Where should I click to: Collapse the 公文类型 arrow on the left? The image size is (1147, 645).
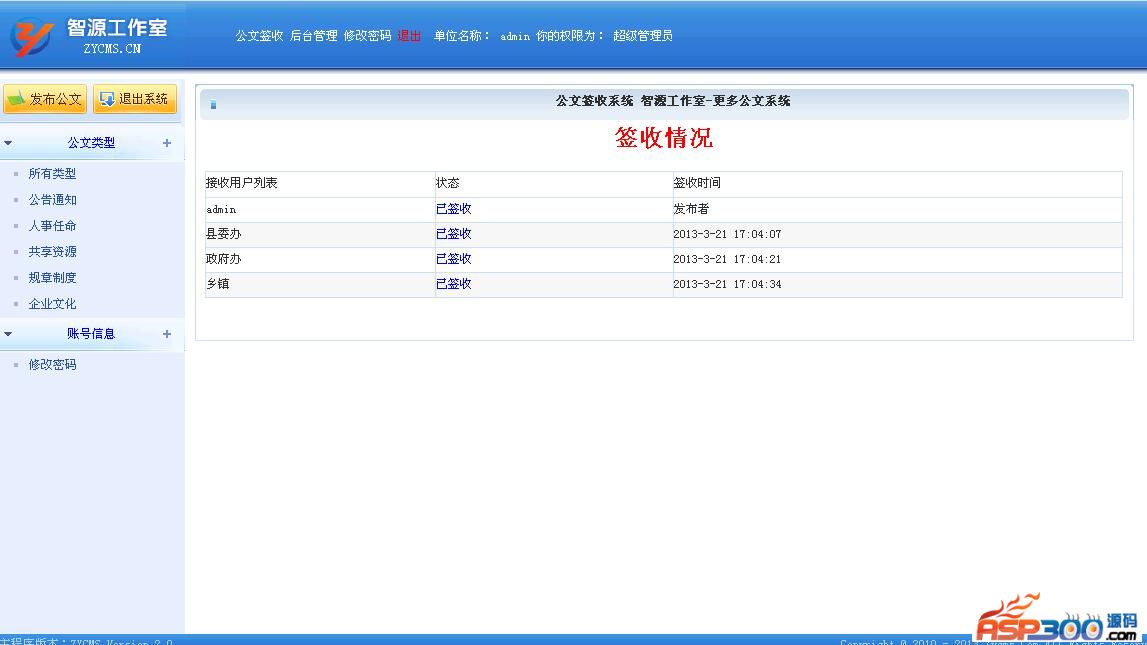click(x=9, y=143)
